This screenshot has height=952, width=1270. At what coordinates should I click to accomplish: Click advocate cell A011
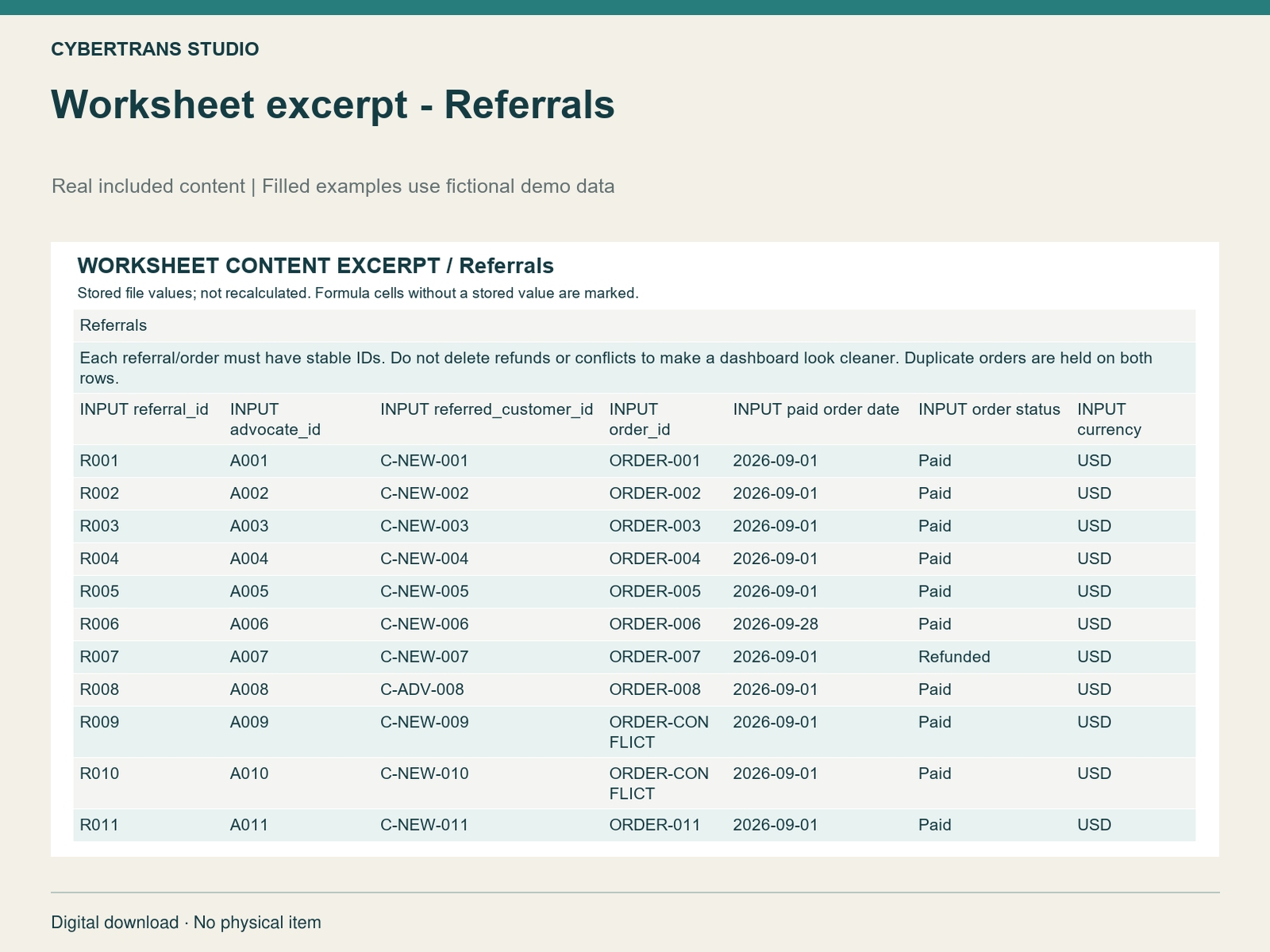(249, 825)
